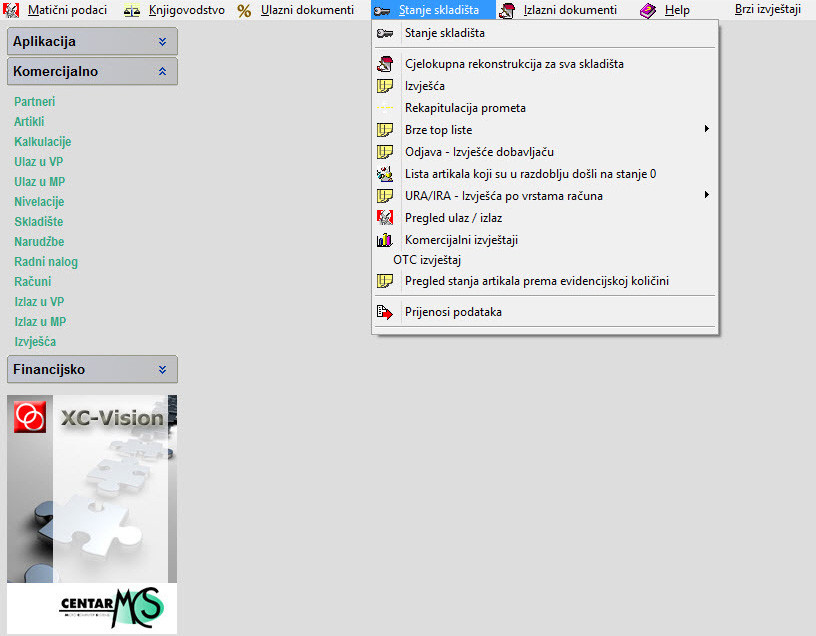Open the Brzi izvještaji menu
The width and height of the screenshot is (816, 636).
(x=768, y=9)
